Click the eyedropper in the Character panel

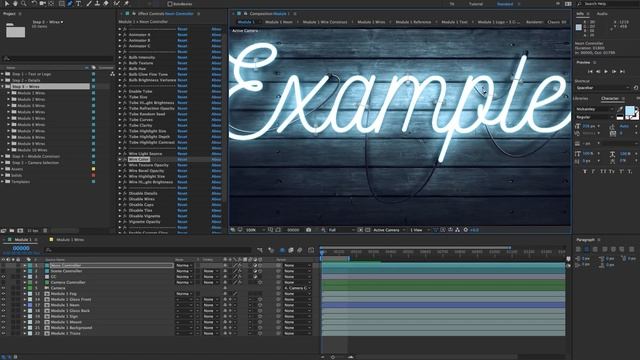coord(620,109)
